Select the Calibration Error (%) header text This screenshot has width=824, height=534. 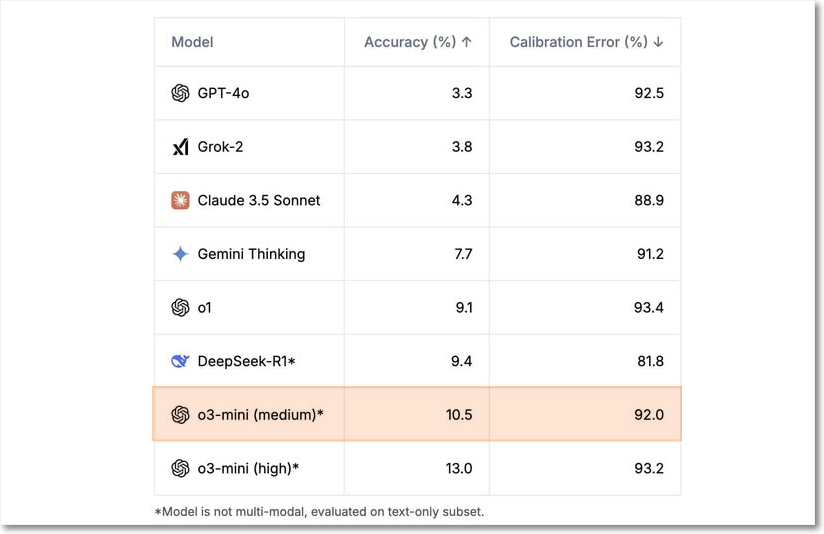[x=579, y=42]
